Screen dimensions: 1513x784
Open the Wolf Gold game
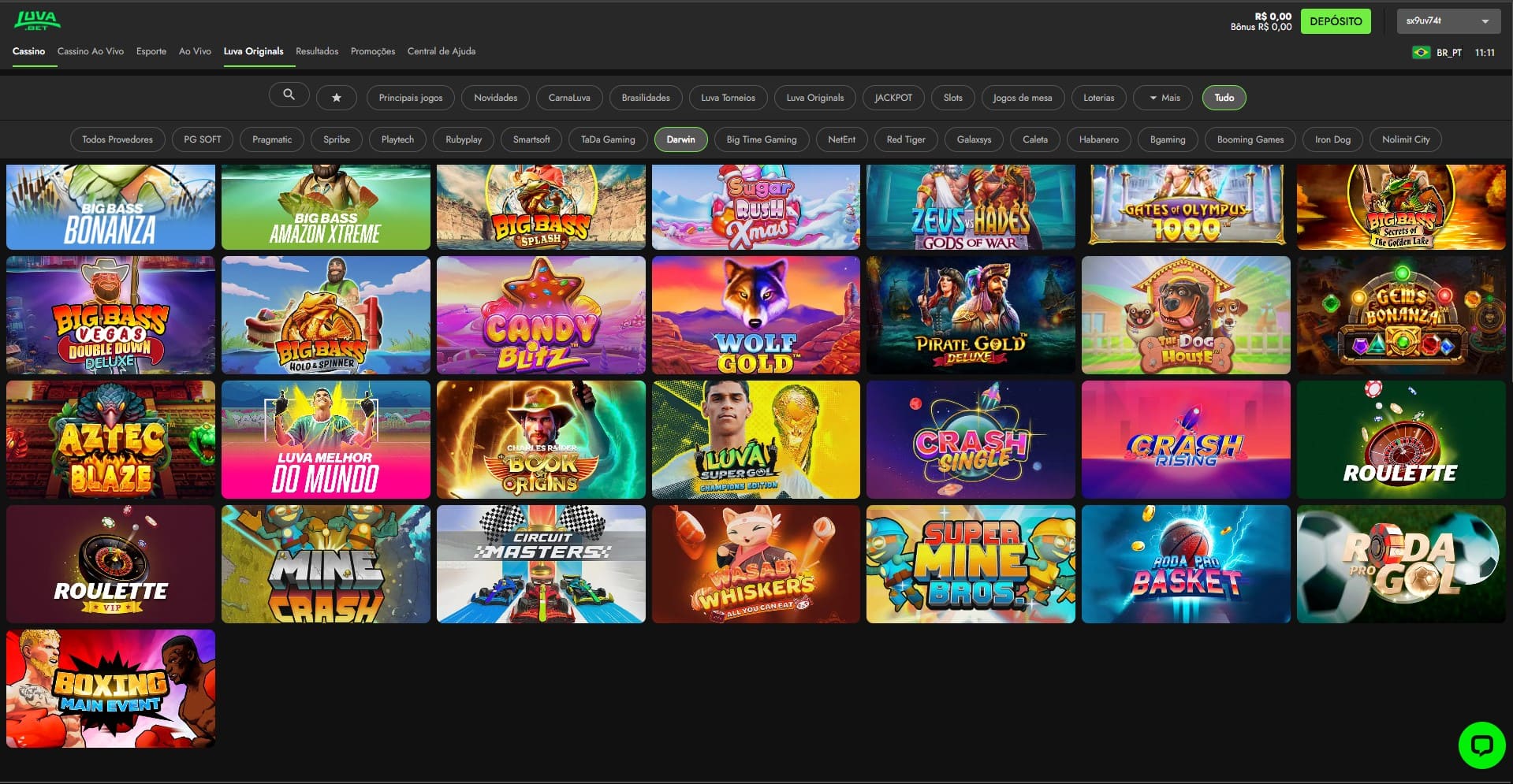pyautogui.click(x=756, y=315)
